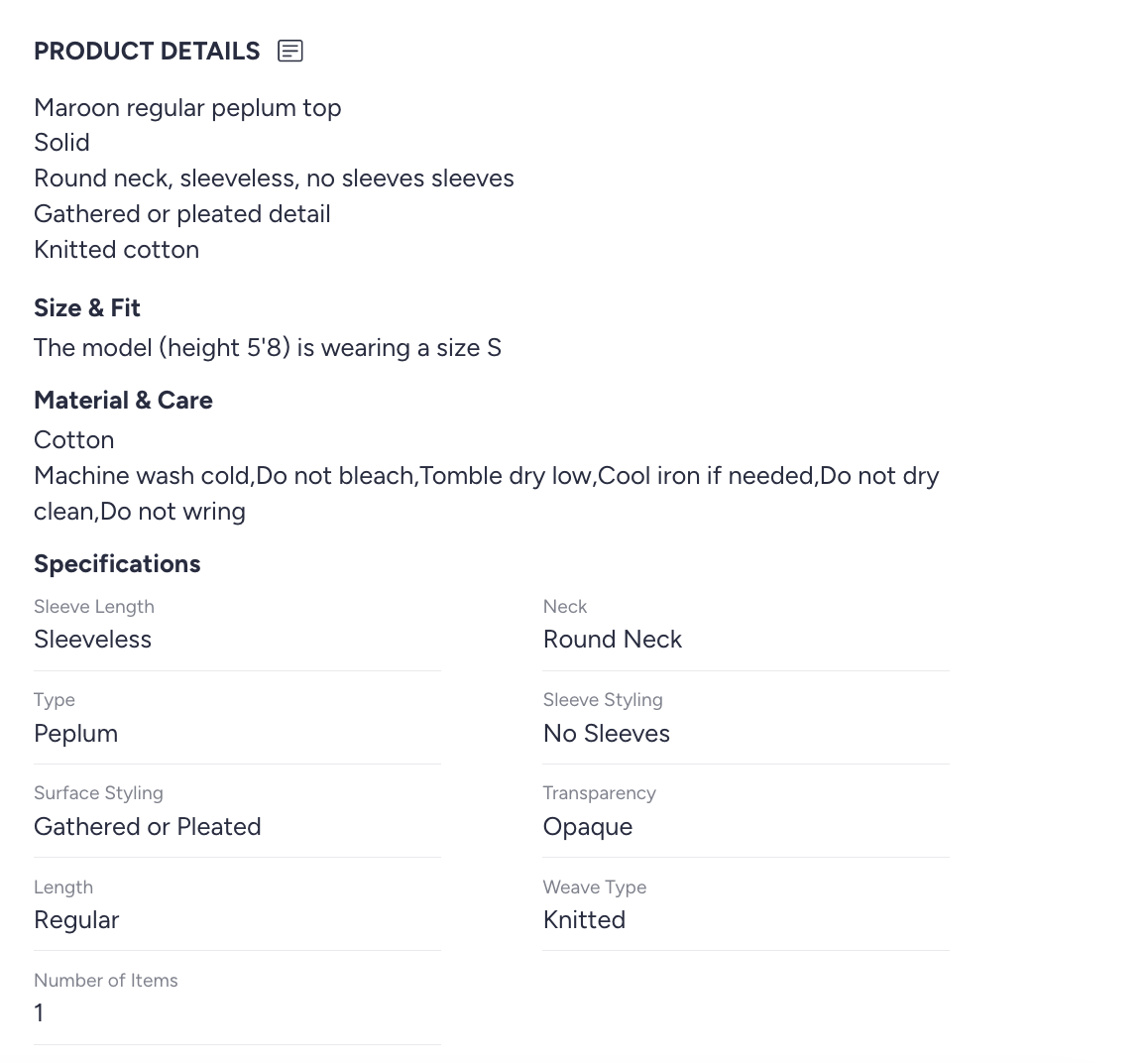Click the Opaque transparency value
1148x1063 pixels.
(587, 827)
